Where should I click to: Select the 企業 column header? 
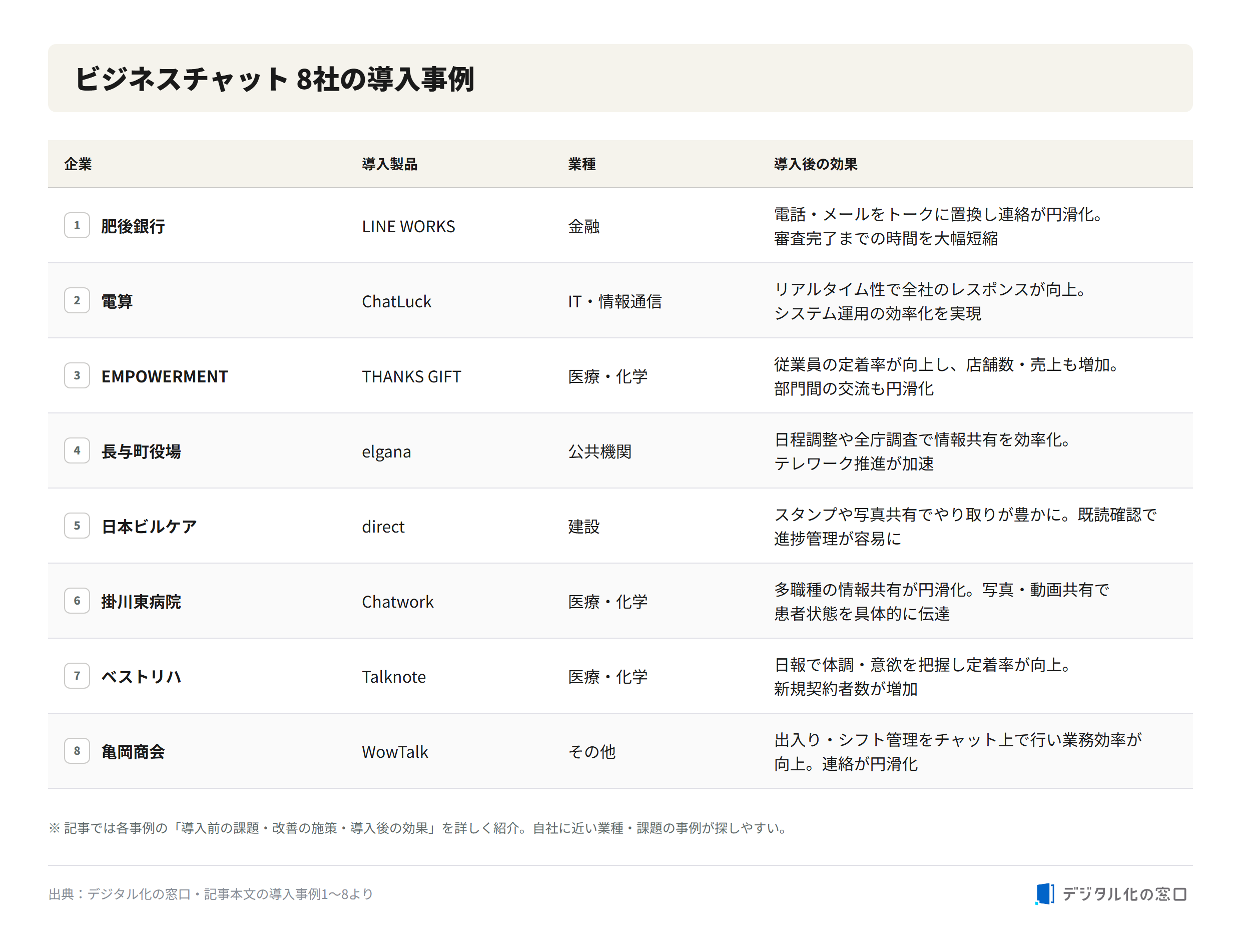tap(78, 164)
